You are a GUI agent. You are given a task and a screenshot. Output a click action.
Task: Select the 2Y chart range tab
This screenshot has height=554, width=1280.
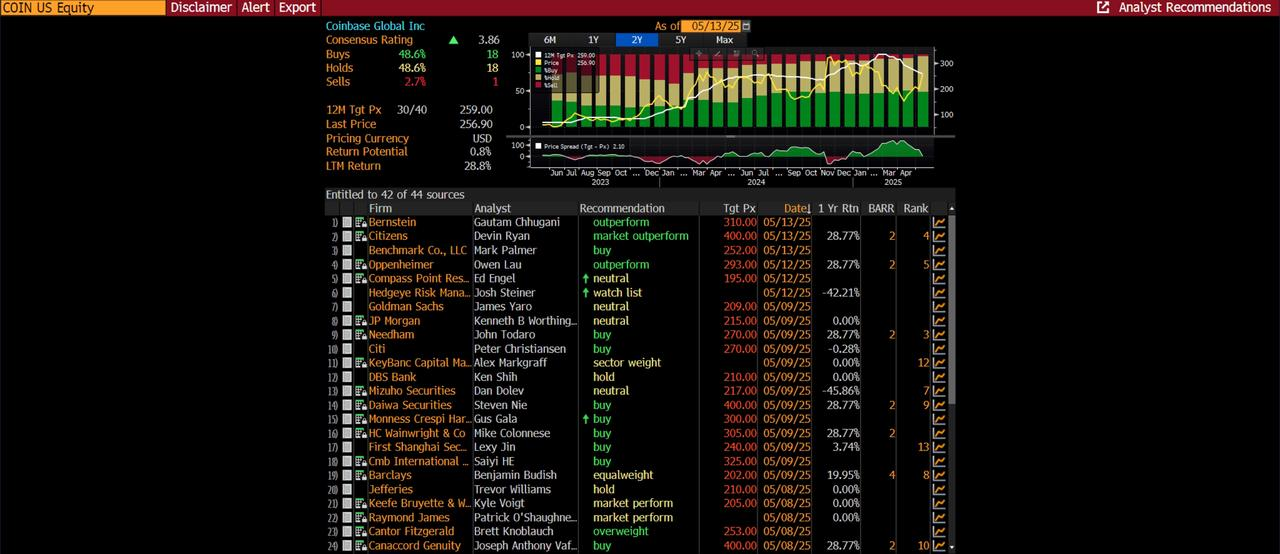(637, 40)
